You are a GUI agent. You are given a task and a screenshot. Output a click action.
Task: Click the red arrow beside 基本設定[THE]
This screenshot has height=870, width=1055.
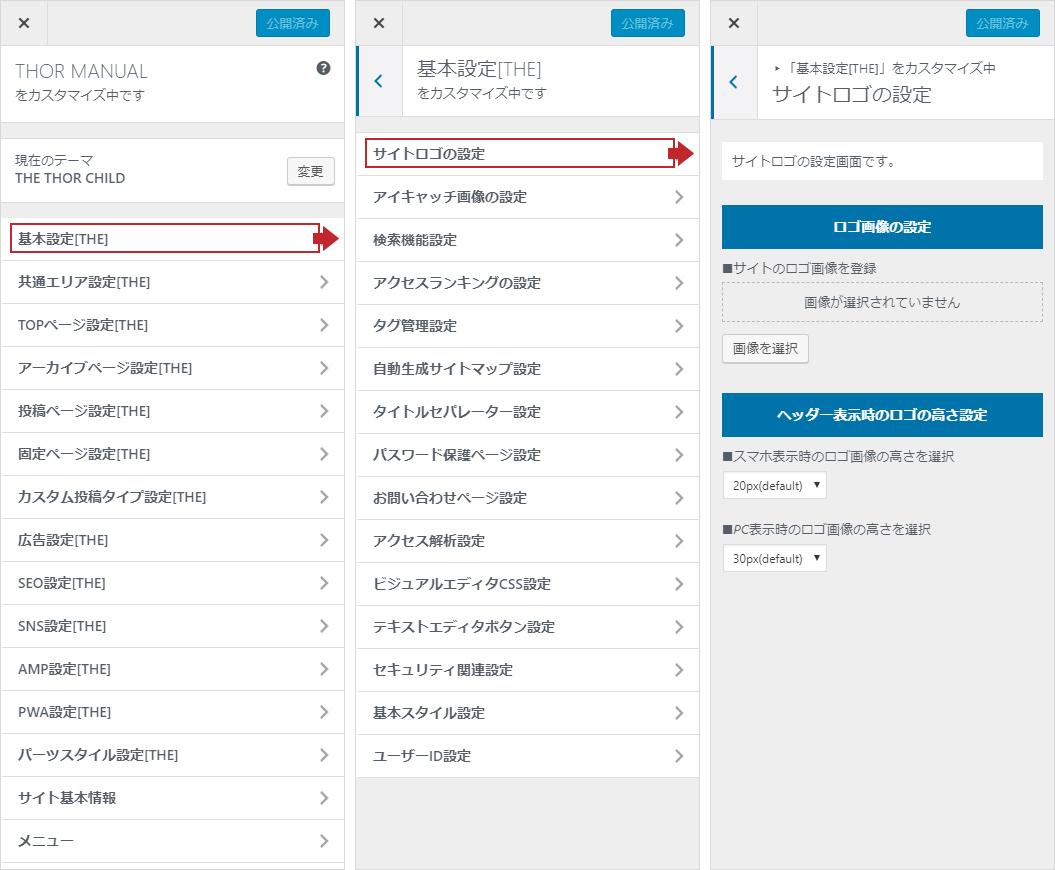[x=326, y=238]
